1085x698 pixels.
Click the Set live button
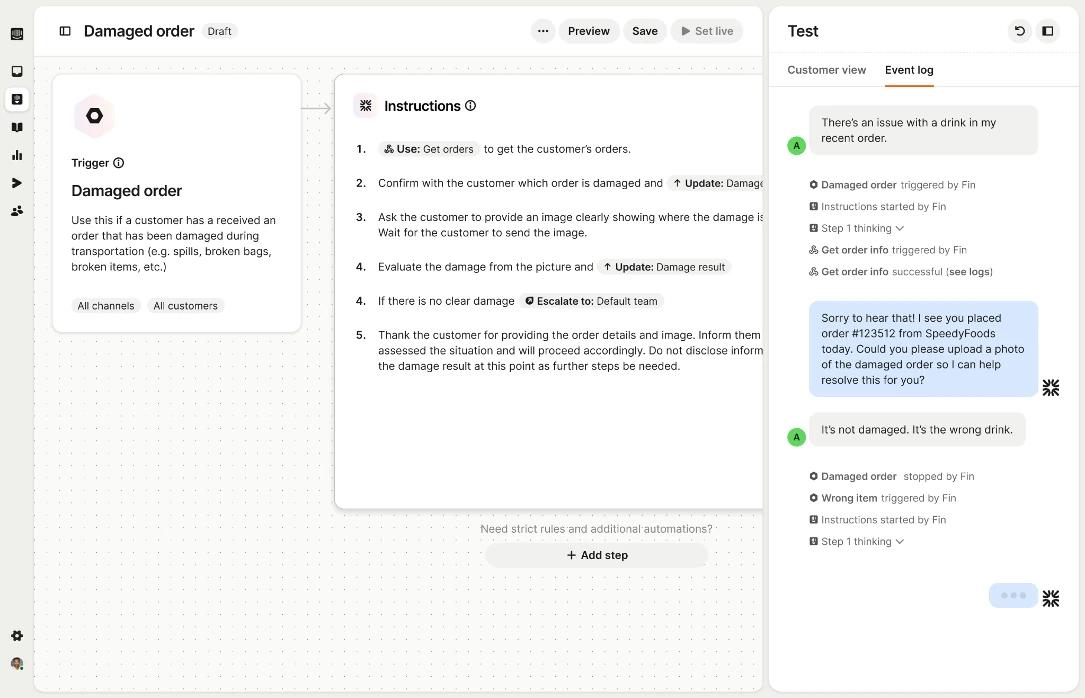[x=706, y=31]
